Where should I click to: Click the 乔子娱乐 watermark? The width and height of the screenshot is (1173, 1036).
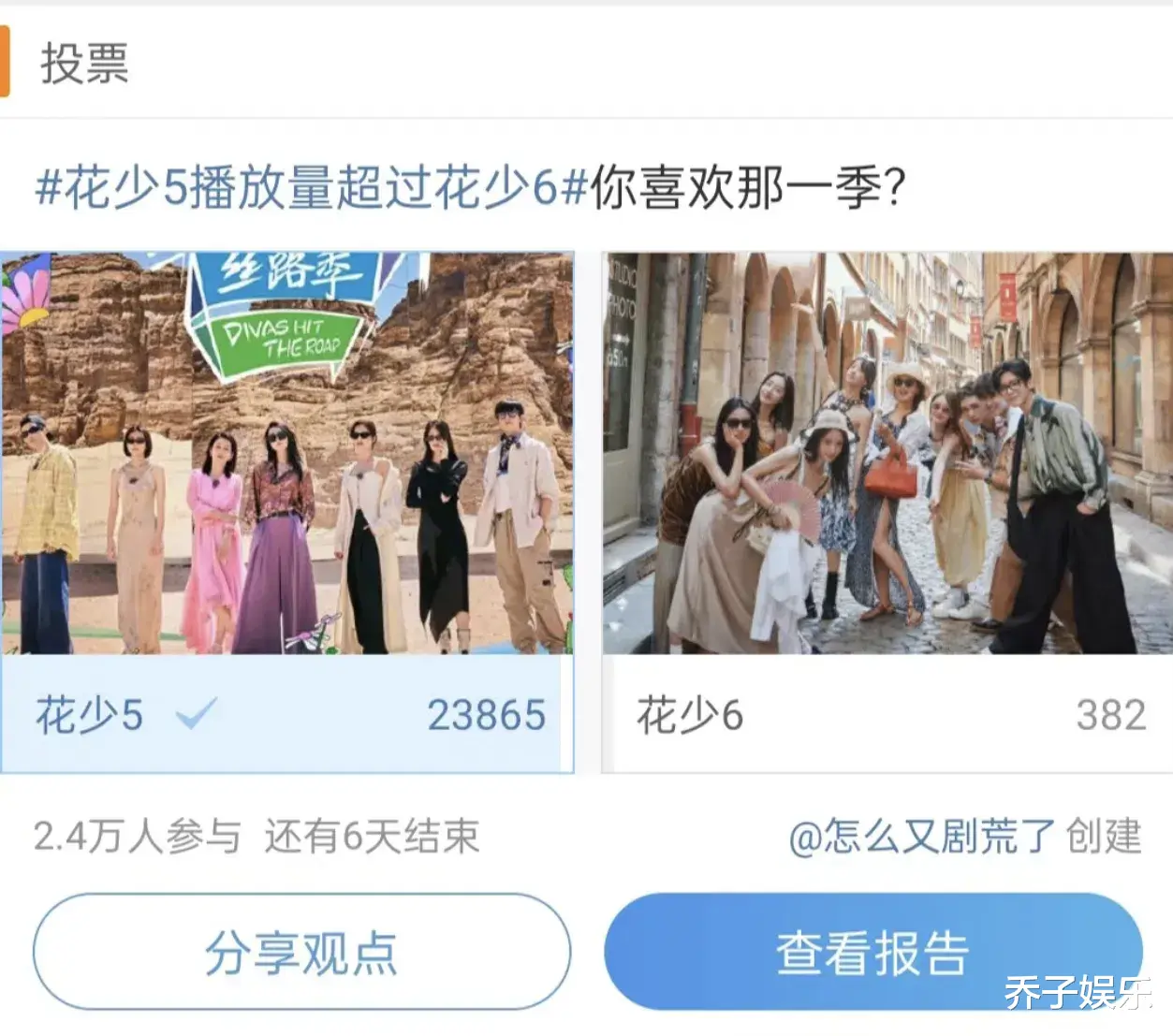[x=1076, y=993]
